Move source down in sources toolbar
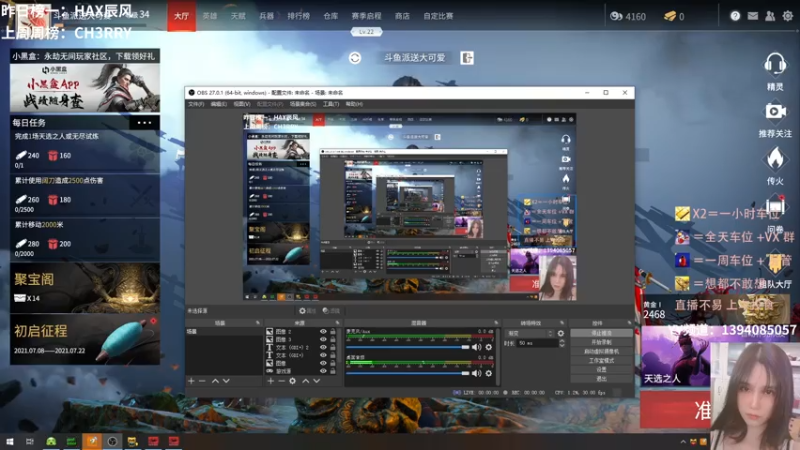The width and height of the screenshot is (800, 450). (x=316, y=381)
